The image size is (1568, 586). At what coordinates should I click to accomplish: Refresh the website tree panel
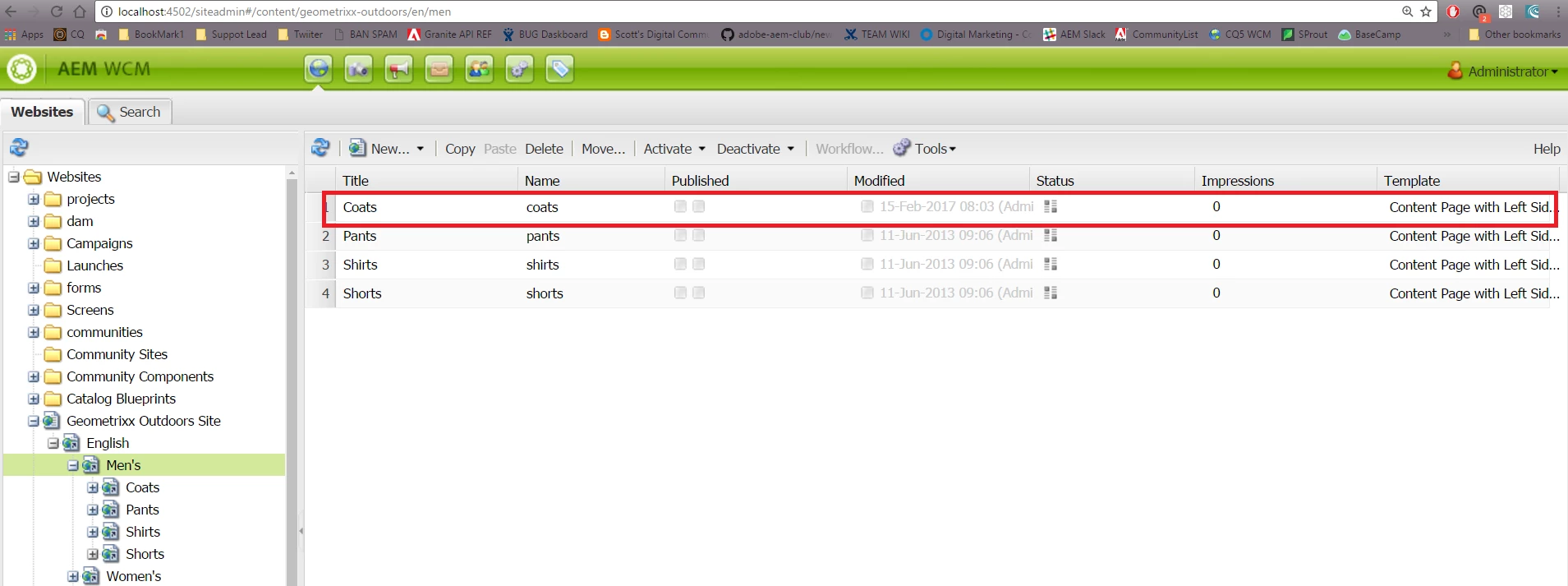(19, 148)
